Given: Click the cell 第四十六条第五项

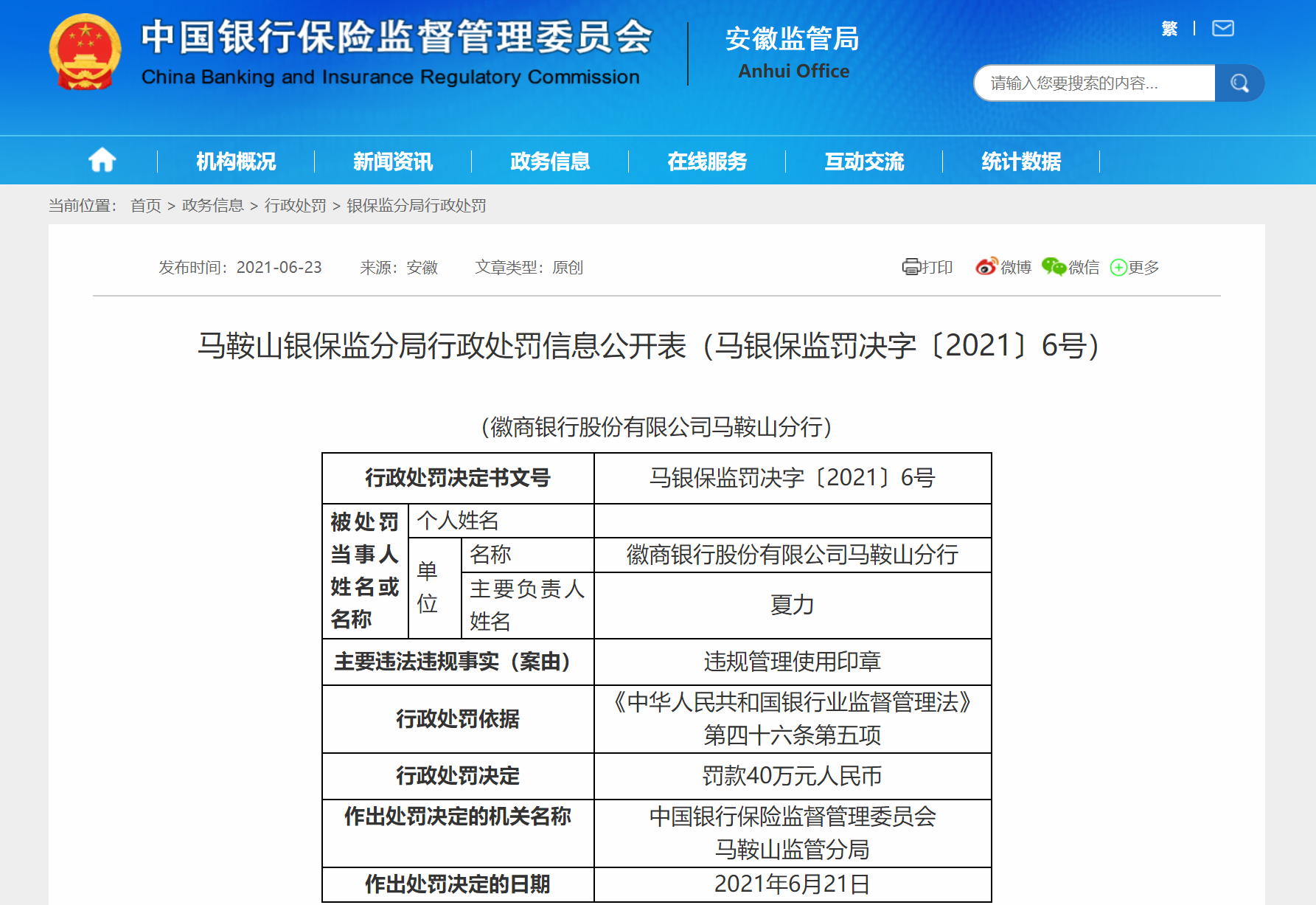Looking at the screenshot, I should click(x=793, y=735).
